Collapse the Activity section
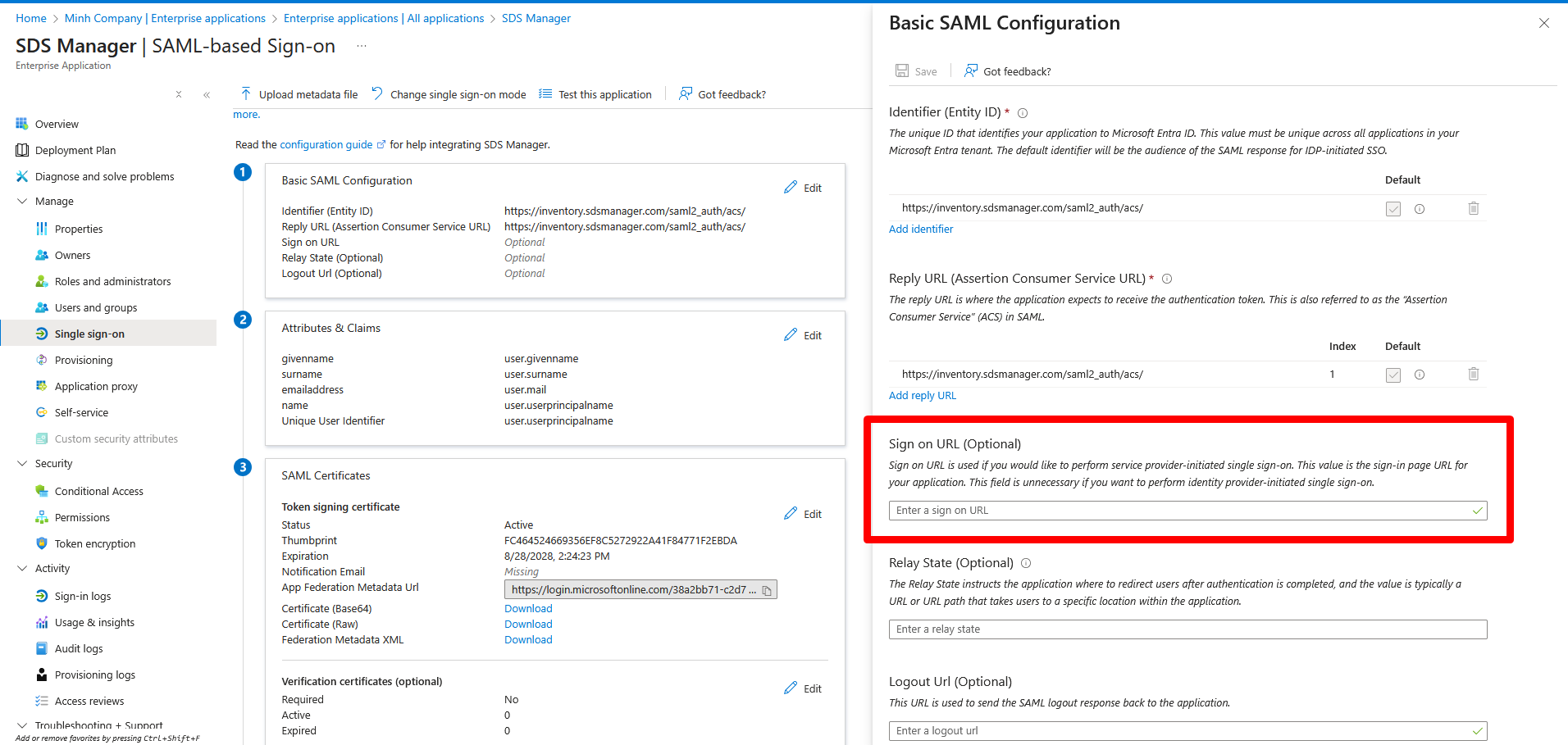This screenshot has height=745, width=1568. [22, 568]
